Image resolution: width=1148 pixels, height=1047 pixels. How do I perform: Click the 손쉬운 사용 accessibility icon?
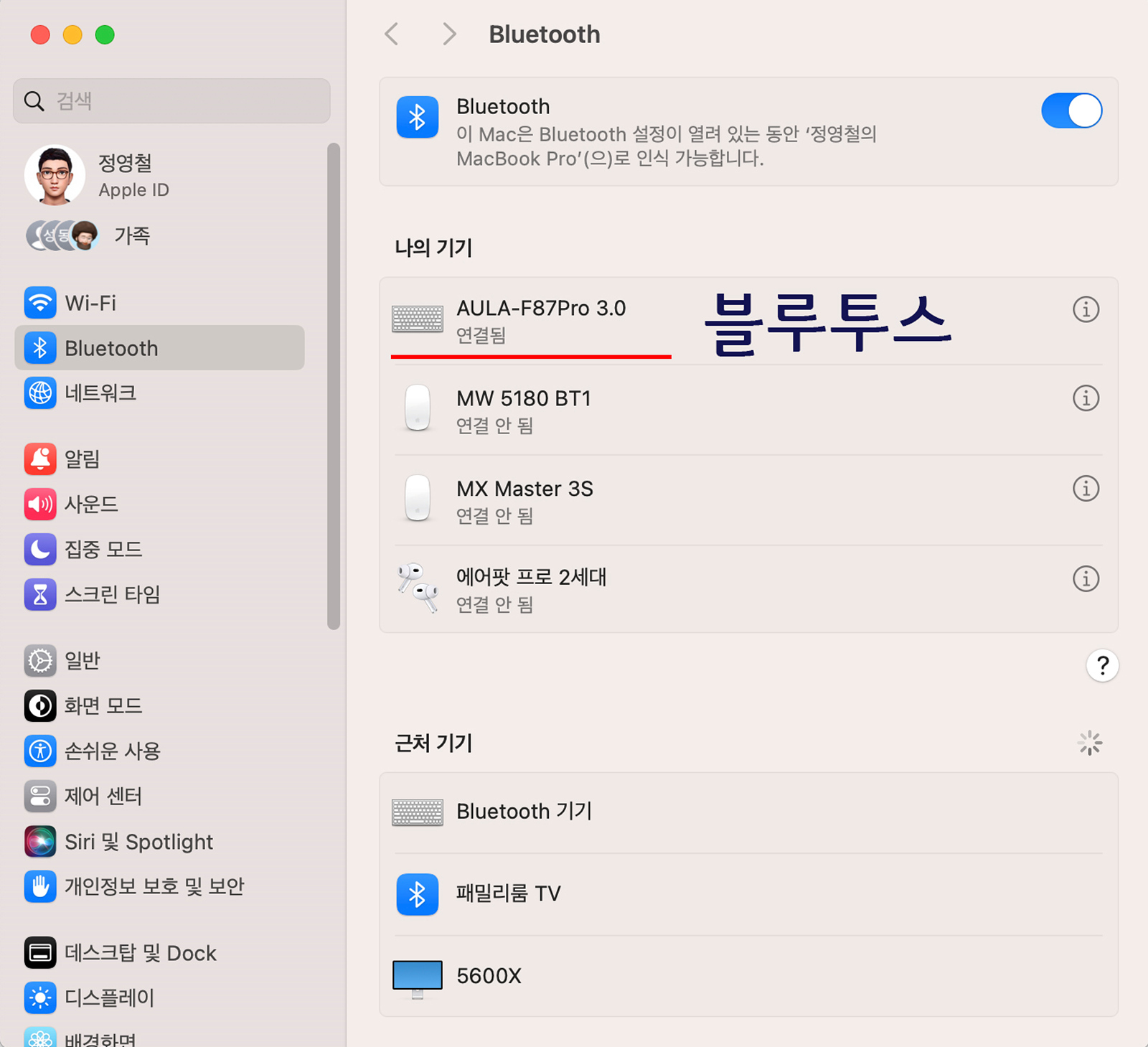coord(40,751)
